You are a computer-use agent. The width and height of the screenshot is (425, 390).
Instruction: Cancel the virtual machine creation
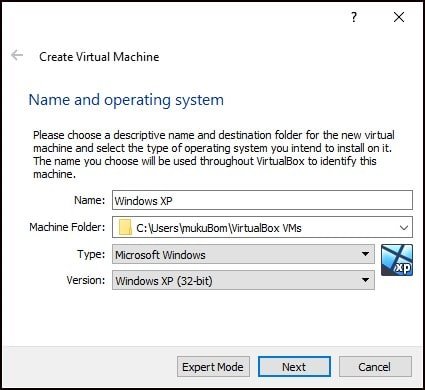click(x=375, y=367)
